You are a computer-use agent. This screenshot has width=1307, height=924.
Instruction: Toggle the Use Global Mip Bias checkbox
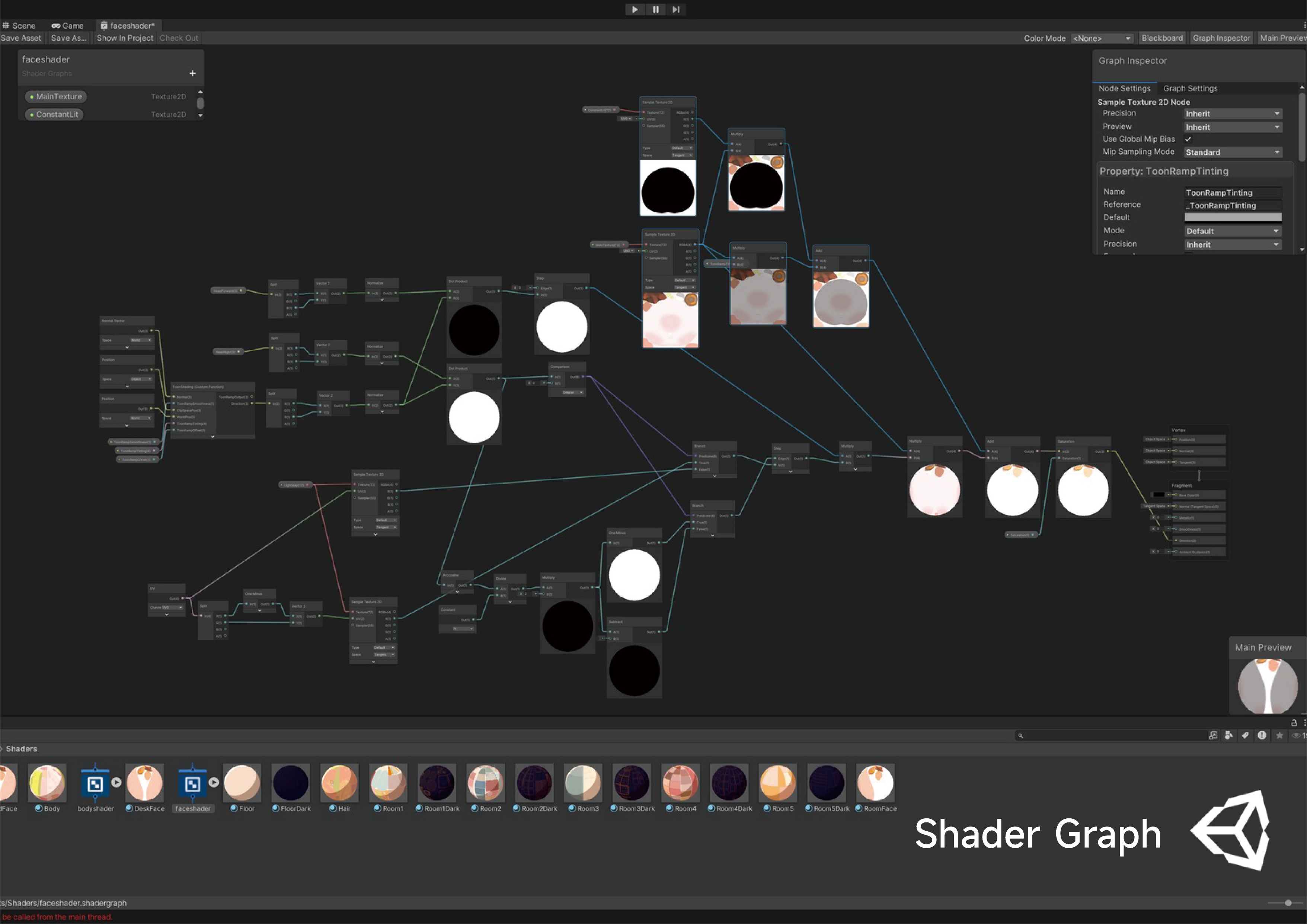(x=1188, y=139)
